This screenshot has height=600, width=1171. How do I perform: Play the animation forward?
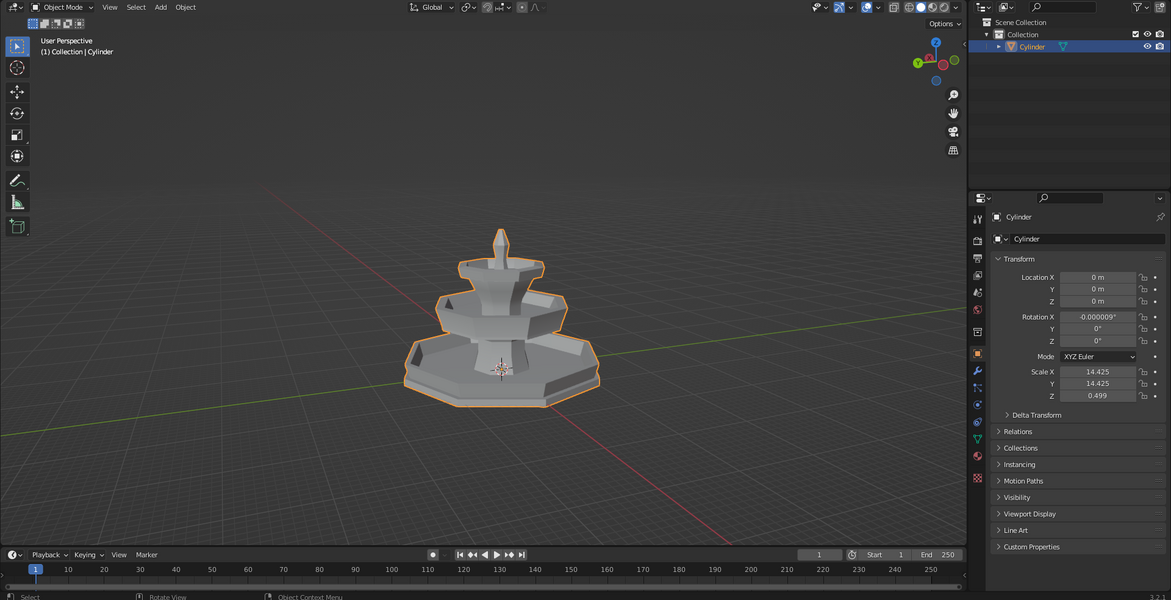point(497,554)
